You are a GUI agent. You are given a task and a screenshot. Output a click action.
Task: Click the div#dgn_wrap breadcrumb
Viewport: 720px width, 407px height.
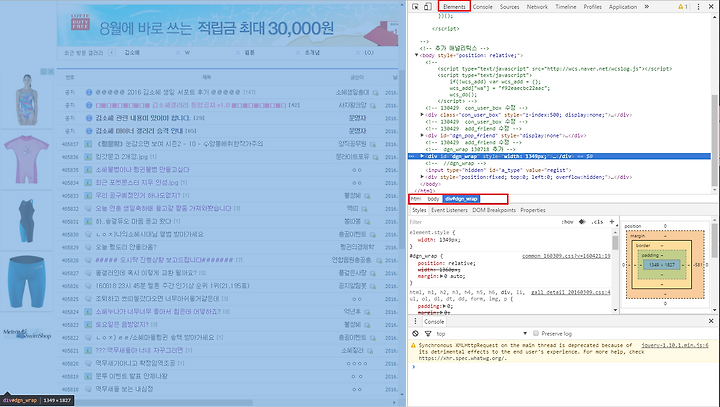point(461,199)
